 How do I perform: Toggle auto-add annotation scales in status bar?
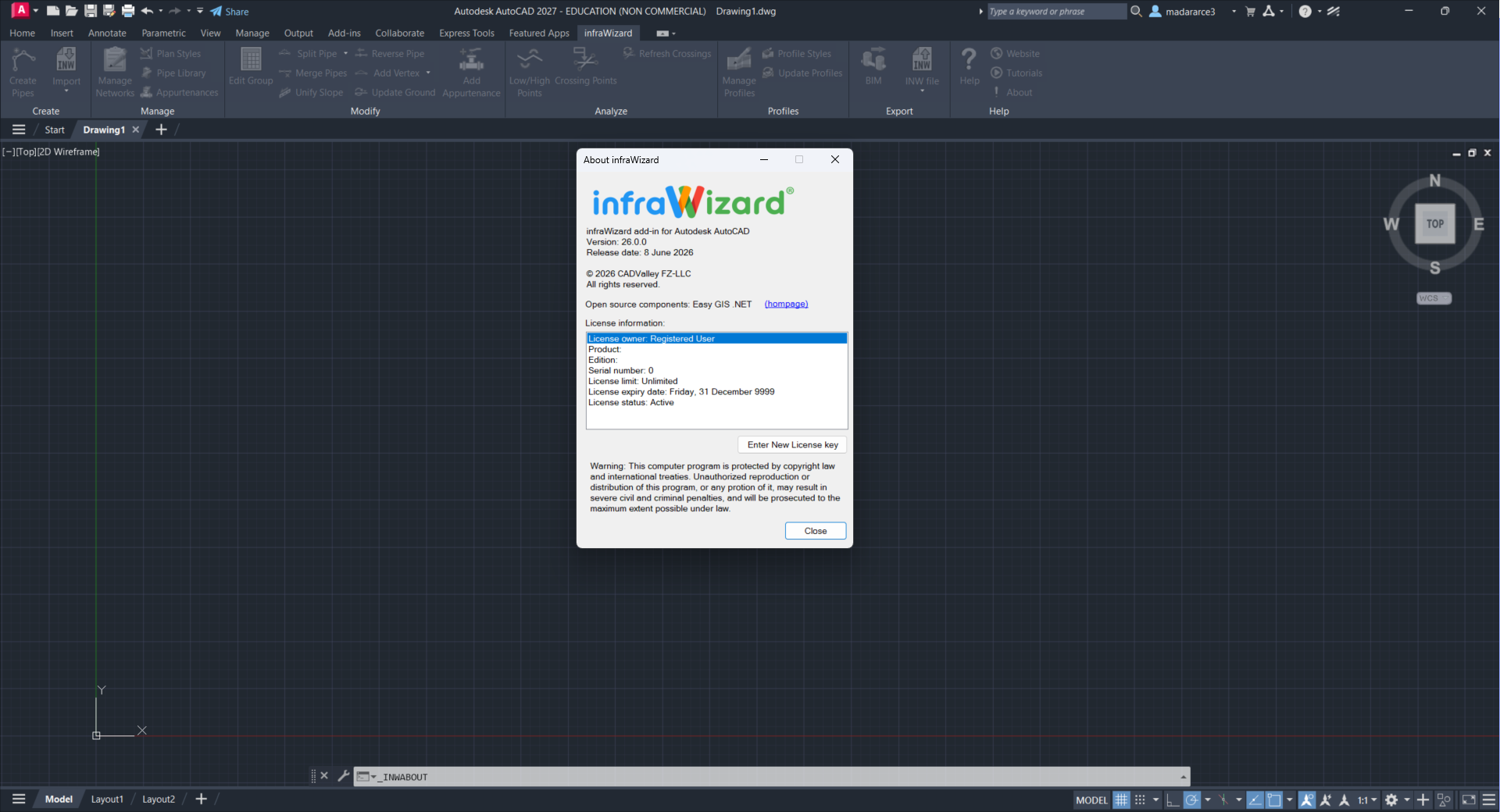[1326, 800]
